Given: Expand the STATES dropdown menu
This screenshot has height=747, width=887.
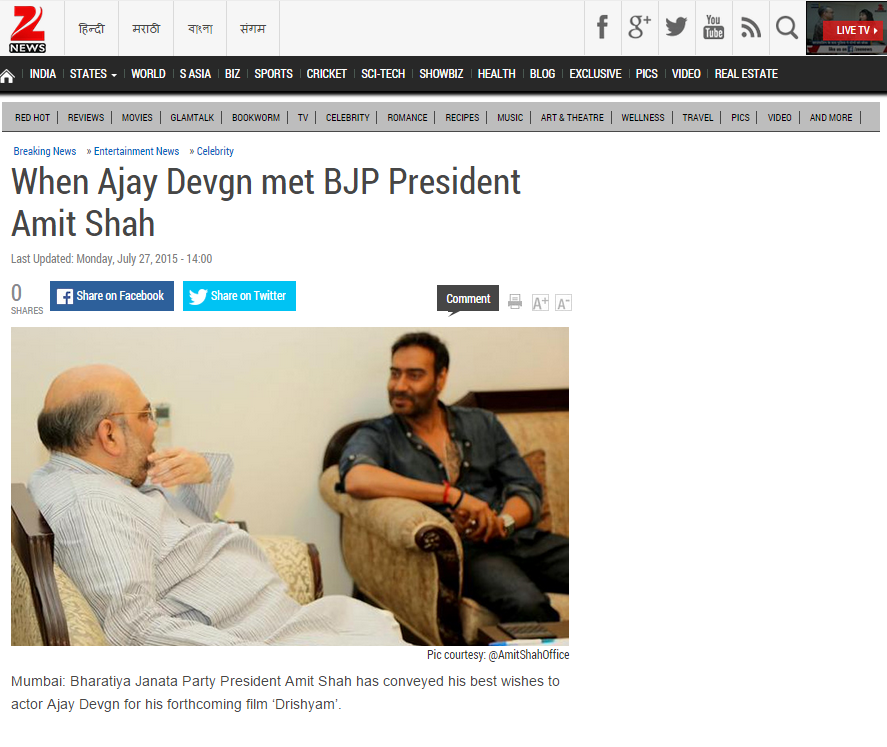Looking at the screenshot, I should tap(93, 74).
